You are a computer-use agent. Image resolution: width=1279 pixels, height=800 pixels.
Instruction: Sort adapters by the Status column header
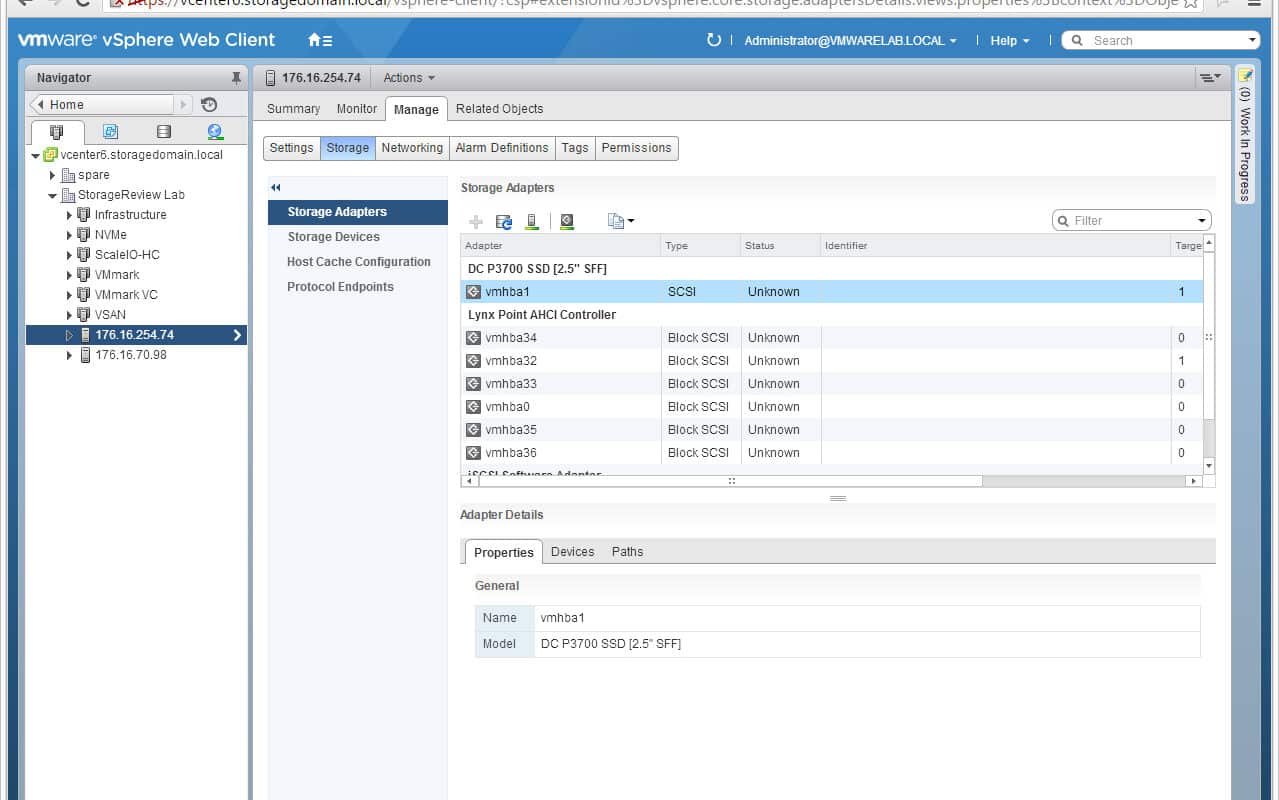click(781, 245)
